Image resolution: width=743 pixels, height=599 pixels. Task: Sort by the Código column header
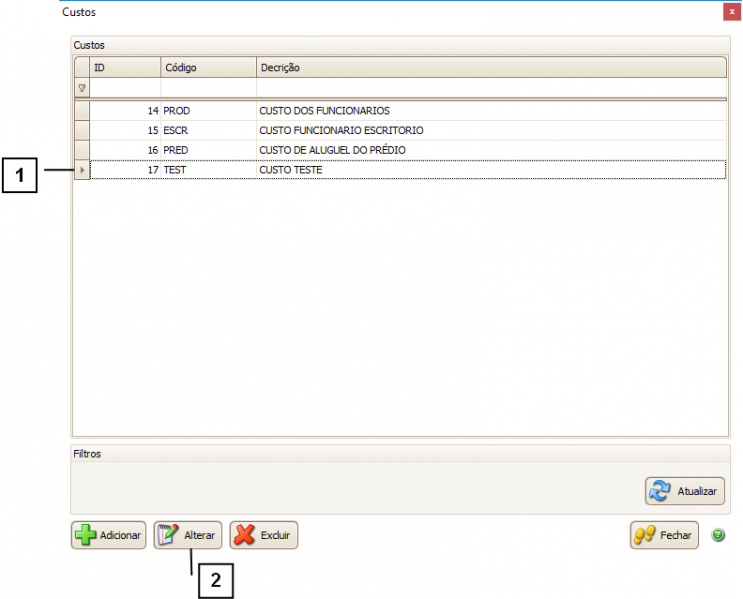[x=208, y=68]
